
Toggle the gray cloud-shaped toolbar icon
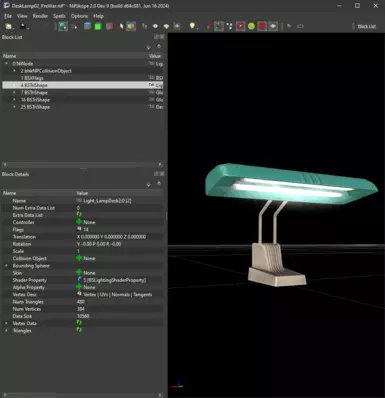tap(273, 26)
